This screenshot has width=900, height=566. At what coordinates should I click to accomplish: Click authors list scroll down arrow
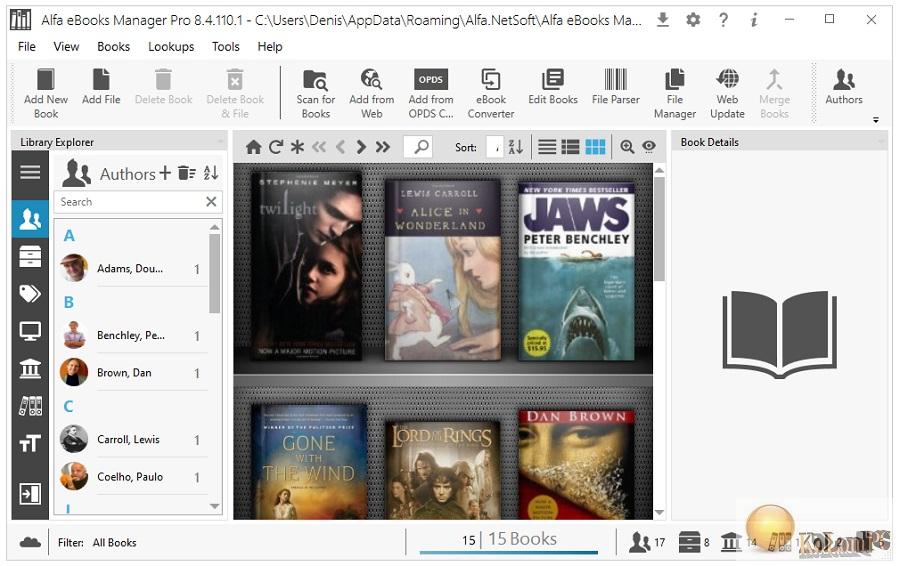point(215,506)
